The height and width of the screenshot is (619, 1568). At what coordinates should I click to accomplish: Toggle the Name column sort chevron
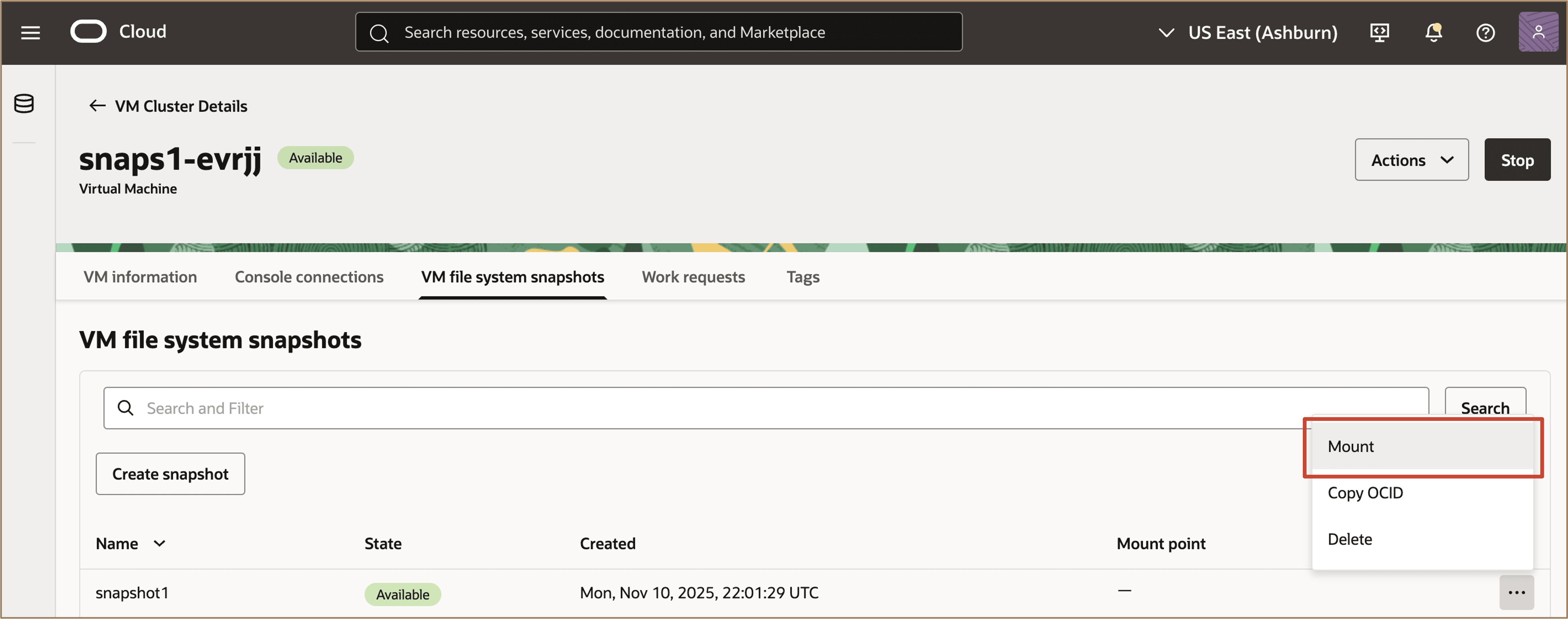(159, 543)
